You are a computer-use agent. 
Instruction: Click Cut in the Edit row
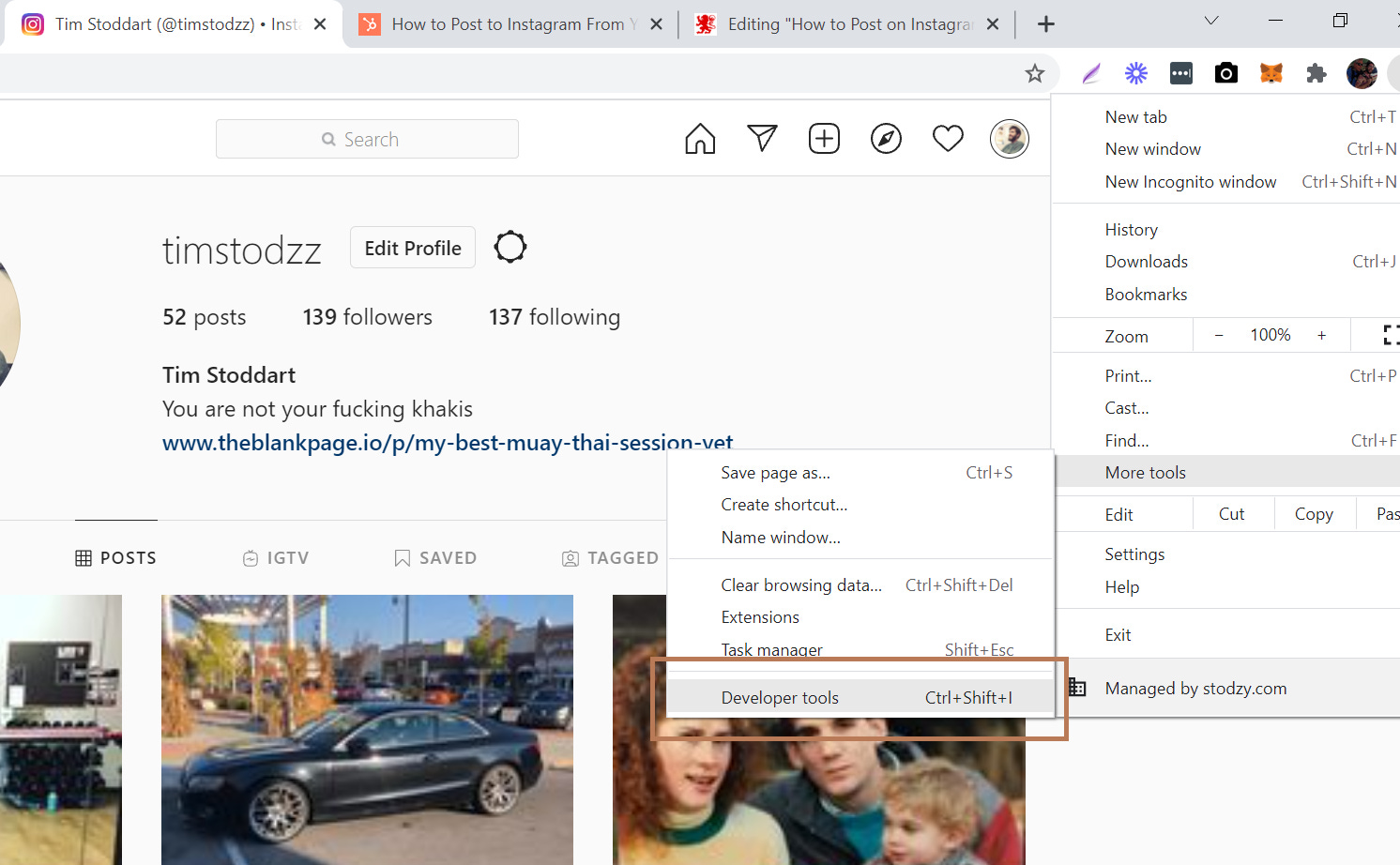click(x=1232, y=514)
